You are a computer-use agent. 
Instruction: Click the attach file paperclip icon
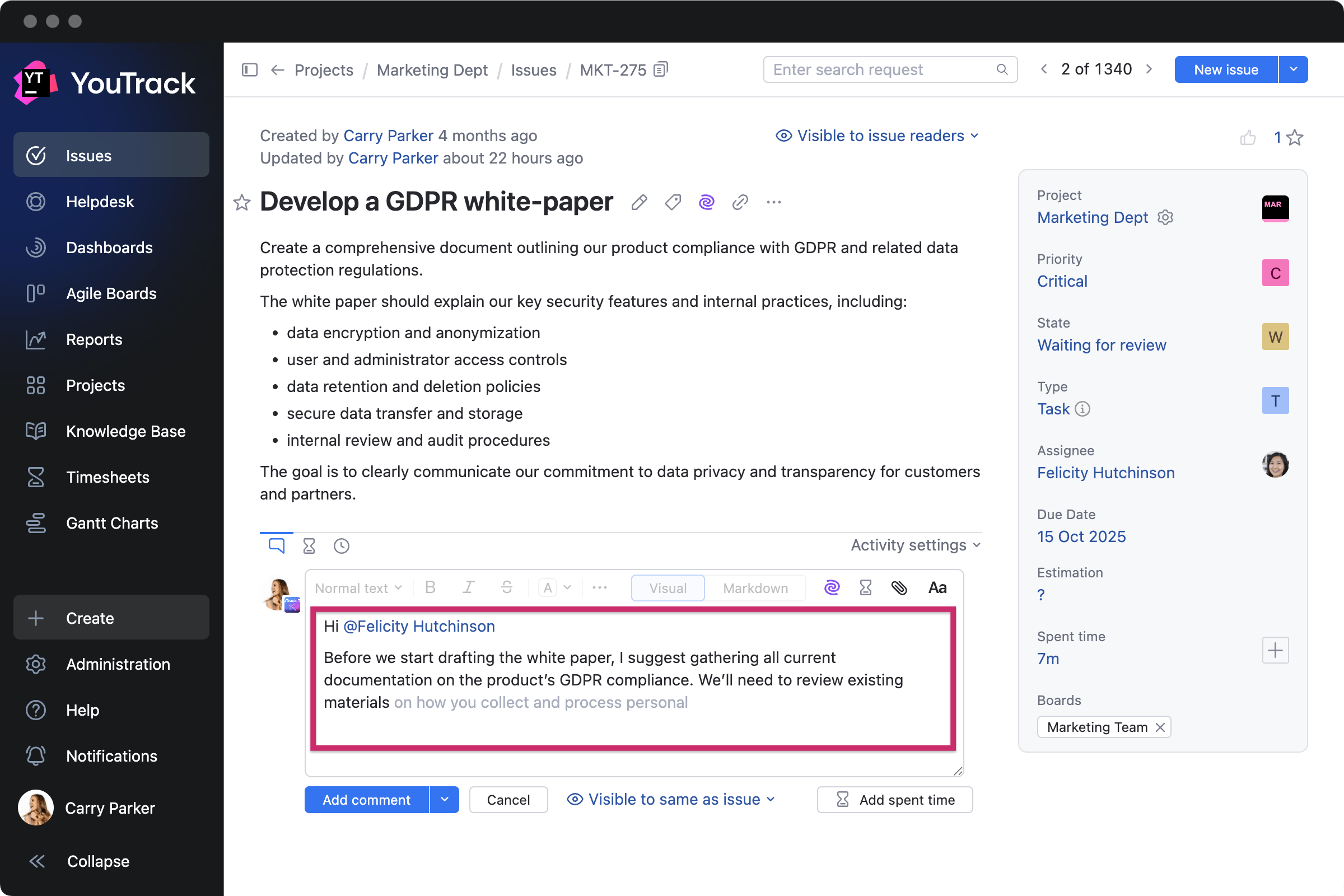[899, 587]
